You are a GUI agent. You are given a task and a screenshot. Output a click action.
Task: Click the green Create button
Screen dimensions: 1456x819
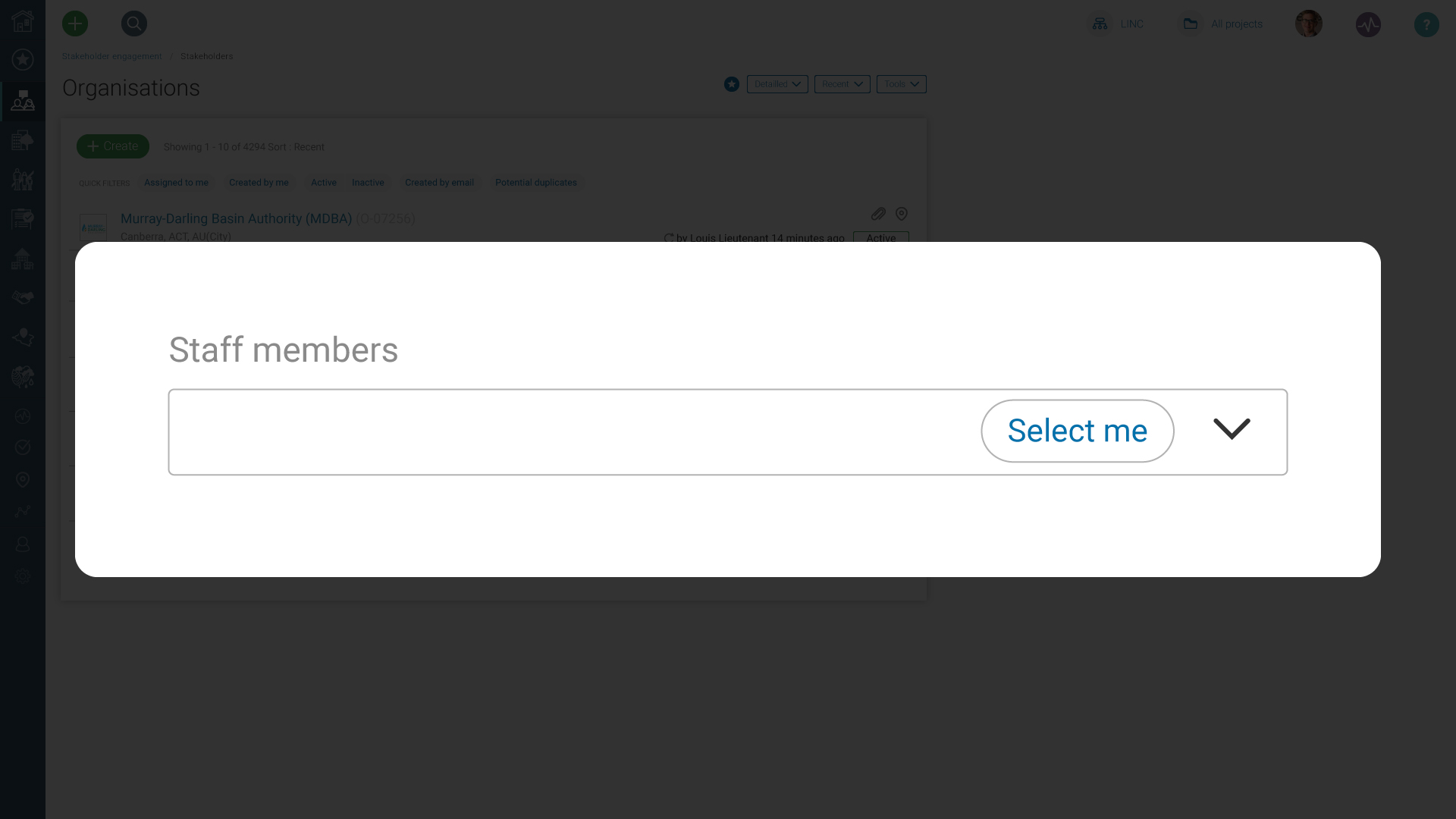point(113,146)
